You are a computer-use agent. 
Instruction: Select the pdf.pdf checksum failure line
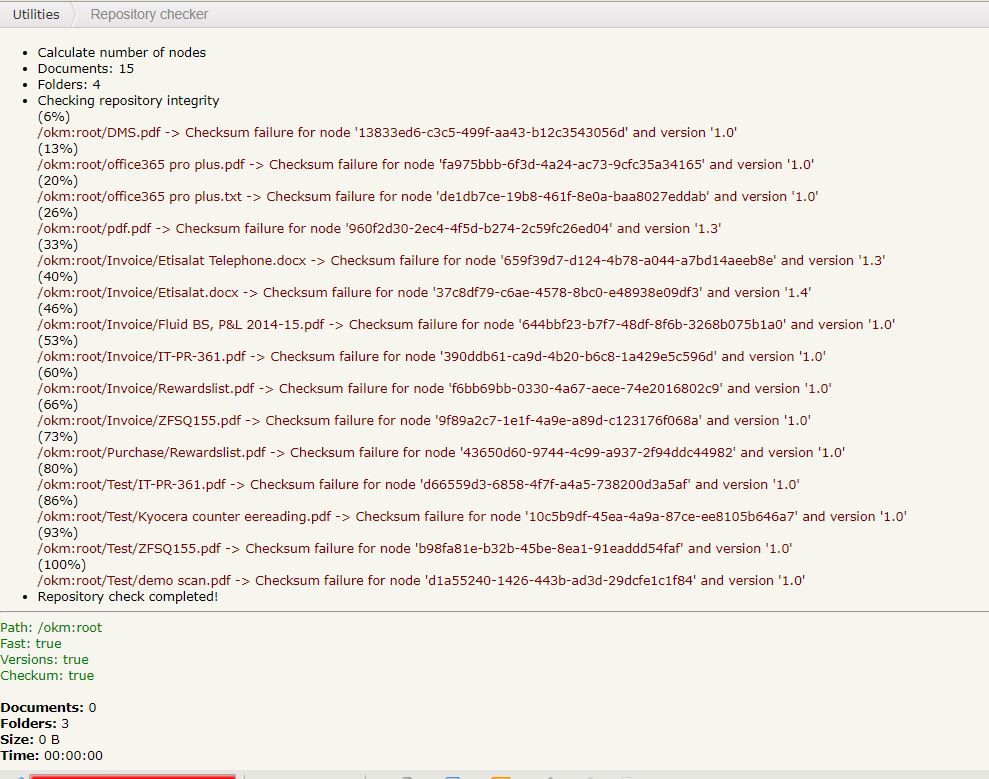[x=379, y=228]
